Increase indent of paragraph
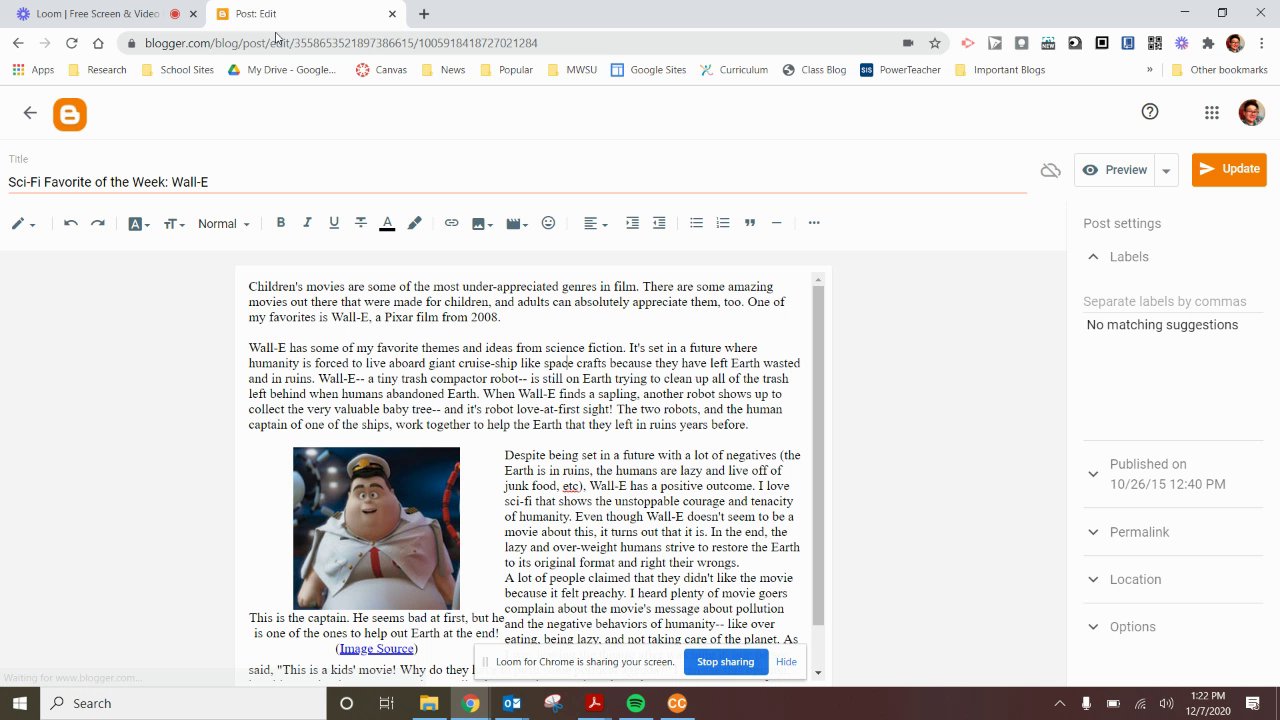The height and width of the screenshot is (720, 1280). (632, 223)
